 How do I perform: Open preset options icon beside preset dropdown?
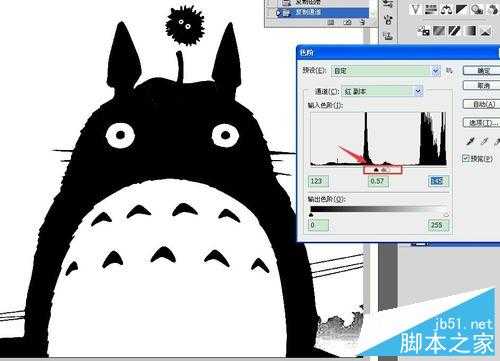pyautogui.click(x=450, y=71)
